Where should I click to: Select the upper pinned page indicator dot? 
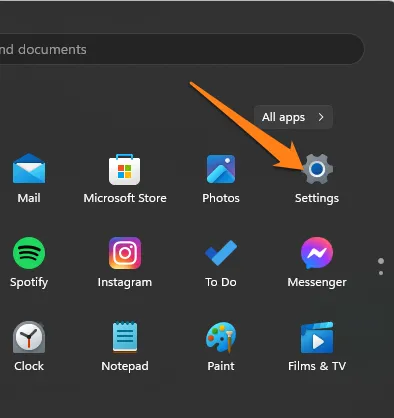tap(381, 261)
